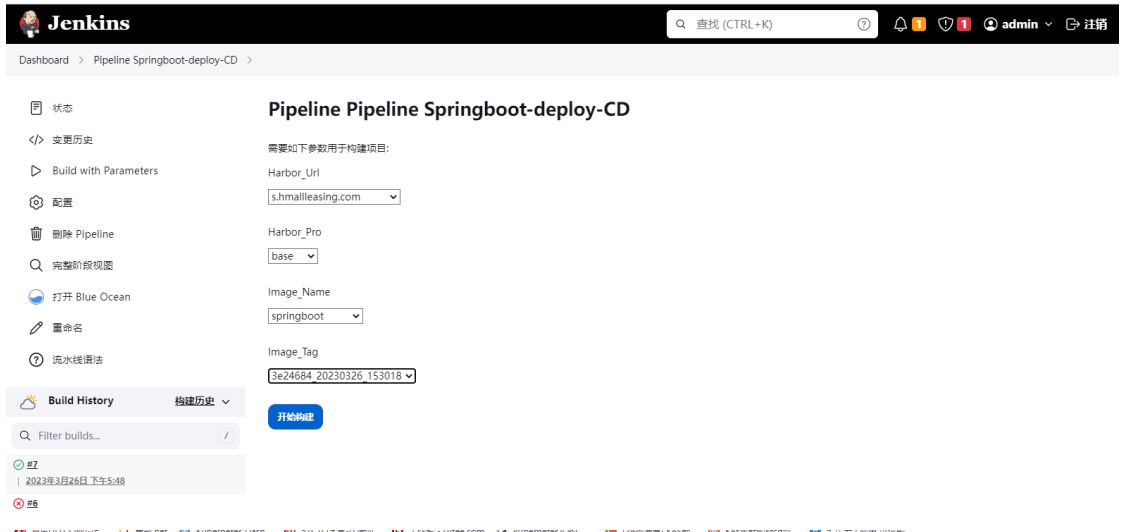Image resolution: width=1125 pixels, height=532 pixels.
Task: Expand the admin user menu
Action: pos(1018,24)
